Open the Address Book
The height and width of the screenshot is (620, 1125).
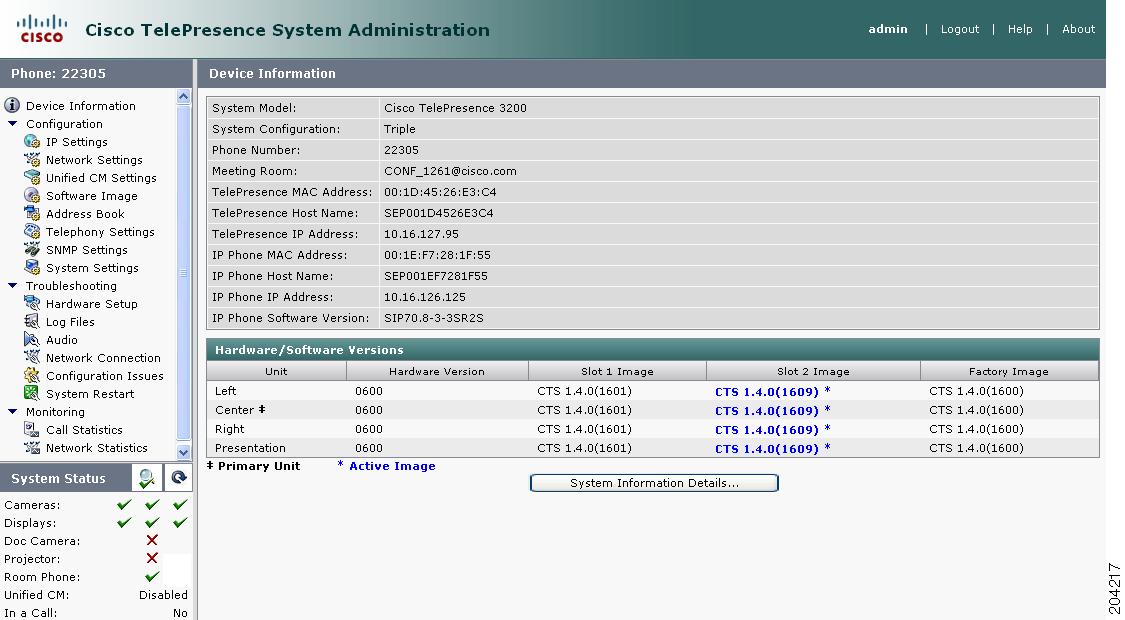pyautogui.click(x=85, y=213)
